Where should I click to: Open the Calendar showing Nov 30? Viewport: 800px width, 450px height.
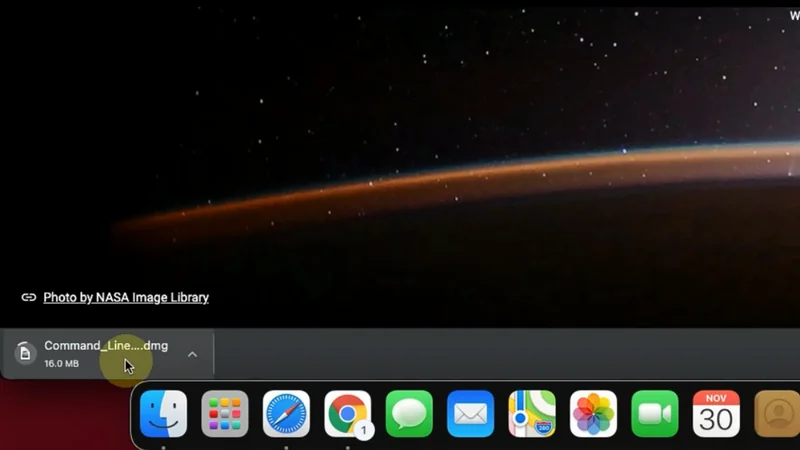[716, 413]
